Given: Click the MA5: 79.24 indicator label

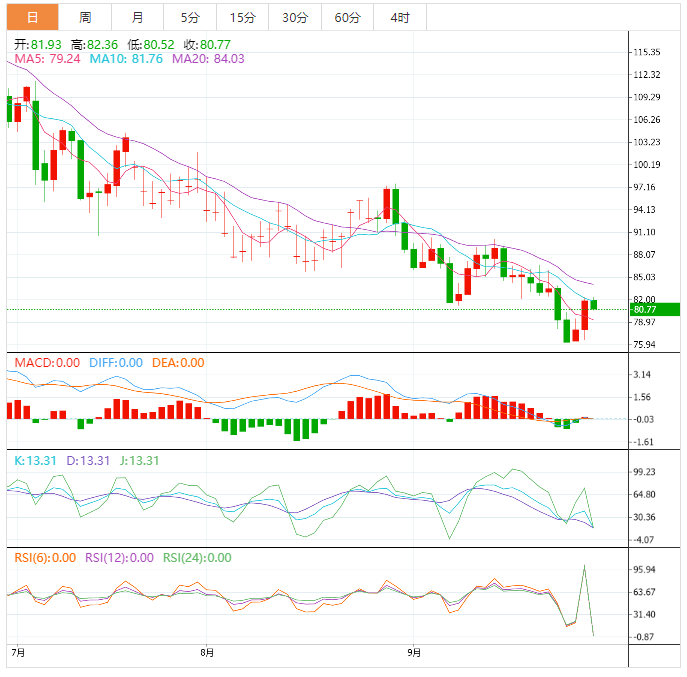Looking at the screenshot, I should point(47,59).
